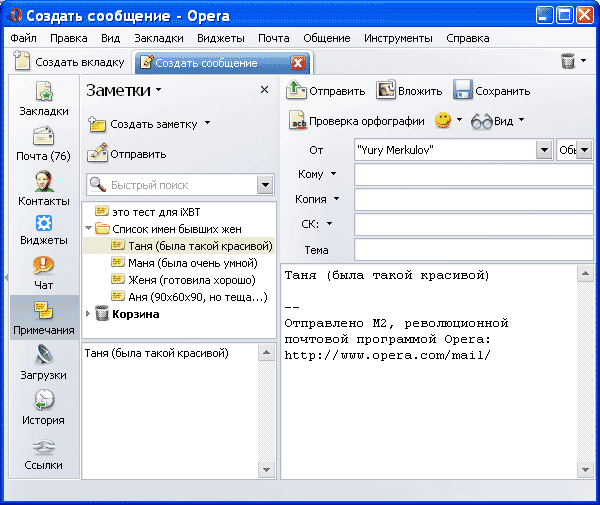Select the note это тест для iXBT
The width and height of the screenshot is (600, 505).
[x=148, y=212]
